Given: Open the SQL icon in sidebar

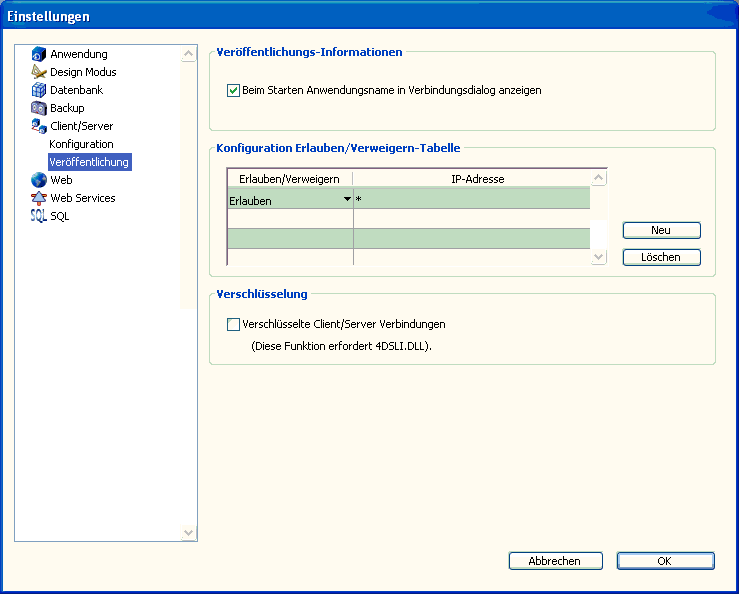Looking at the screenshot, I should tap(39, 216).
